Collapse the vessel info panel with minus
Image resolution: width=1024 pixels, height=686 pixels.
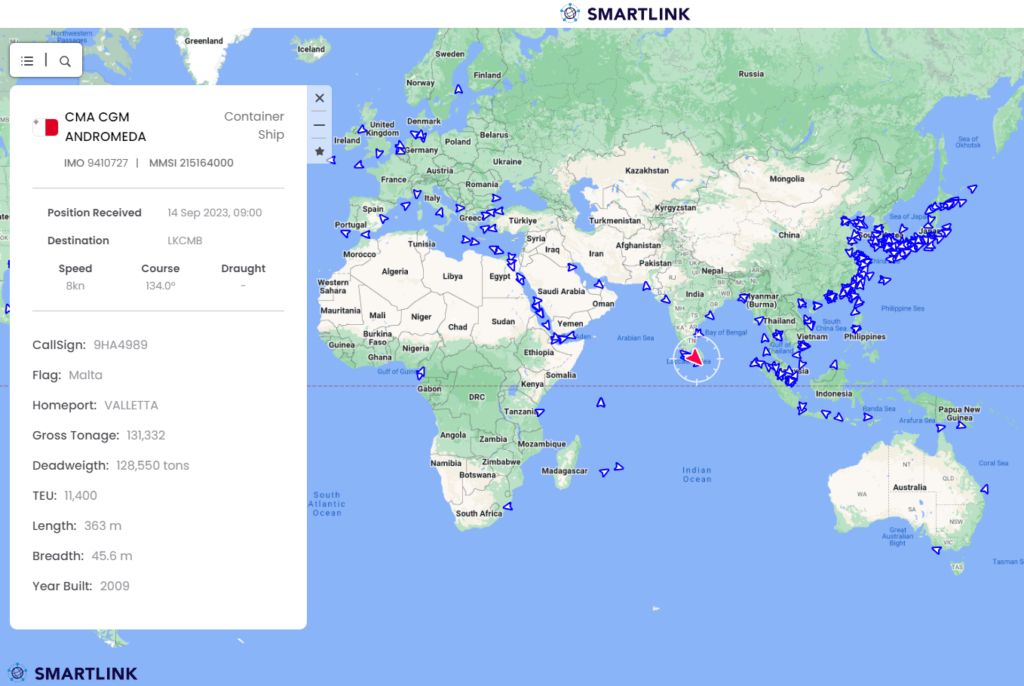click(319, 125)
